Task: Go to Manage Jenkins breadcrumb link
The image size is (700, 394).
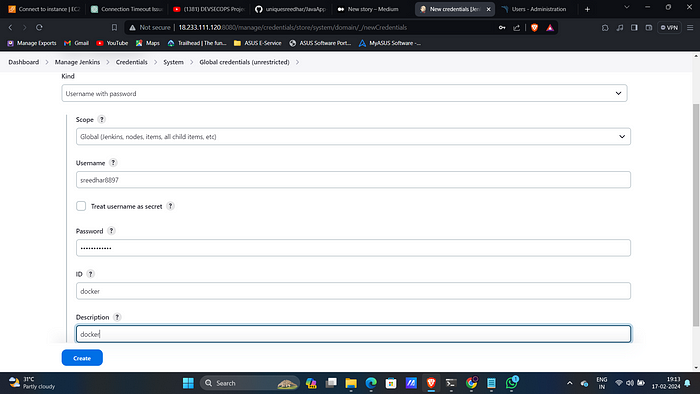Action: tap(77, 62)
